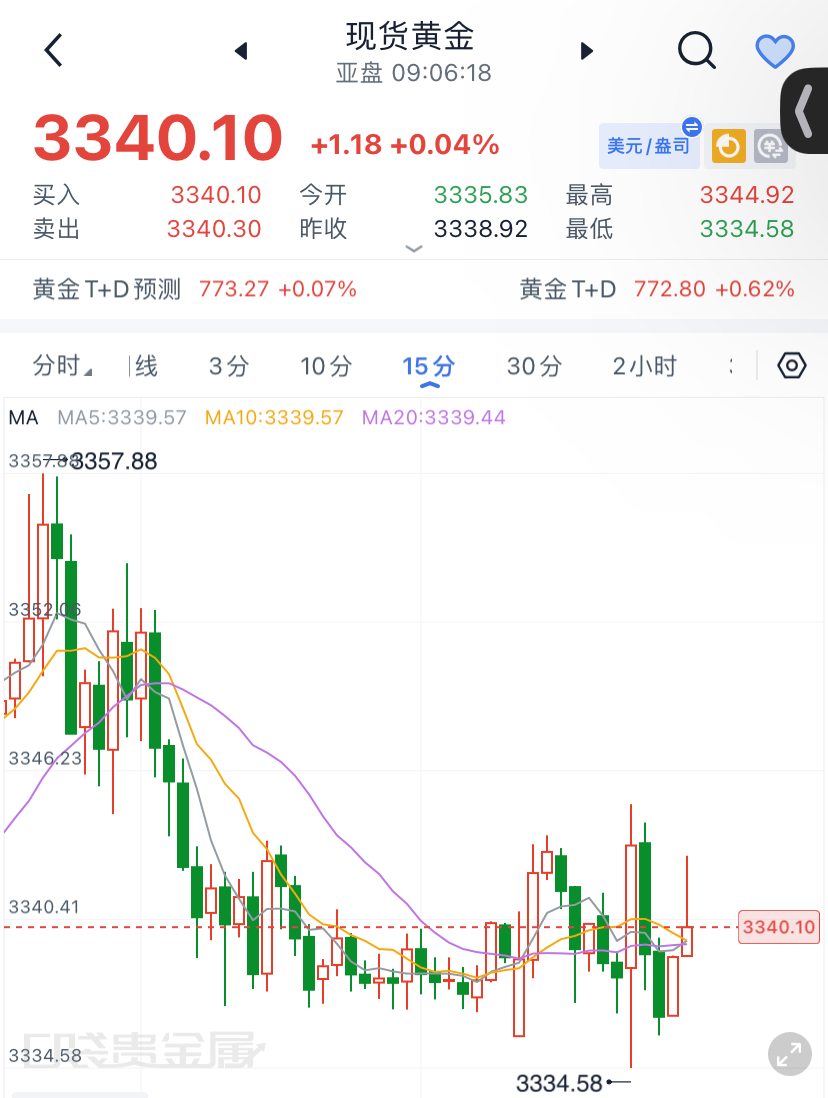Expand the collapsed side drawer handle
Image resolution: width=828 pixels, height=1098 pixels.
pyautogui.click(x=806, y=111)
